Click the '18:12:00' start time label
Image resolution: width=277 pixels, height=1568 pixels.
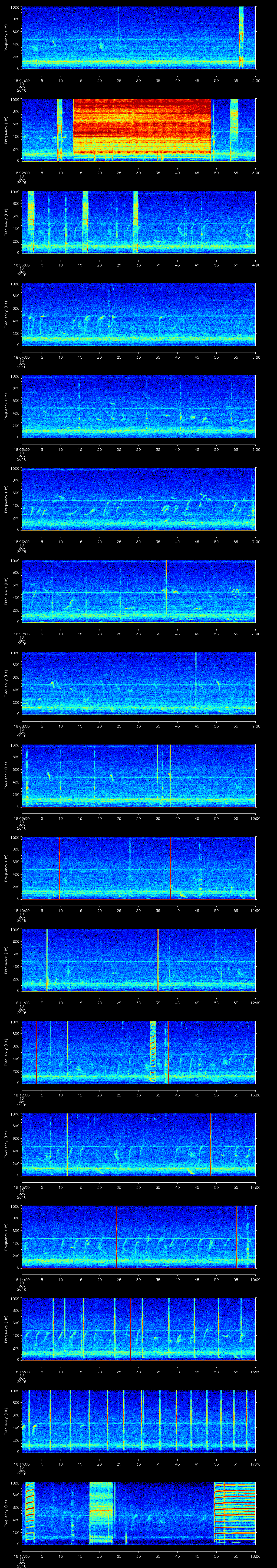(22, 1096)
